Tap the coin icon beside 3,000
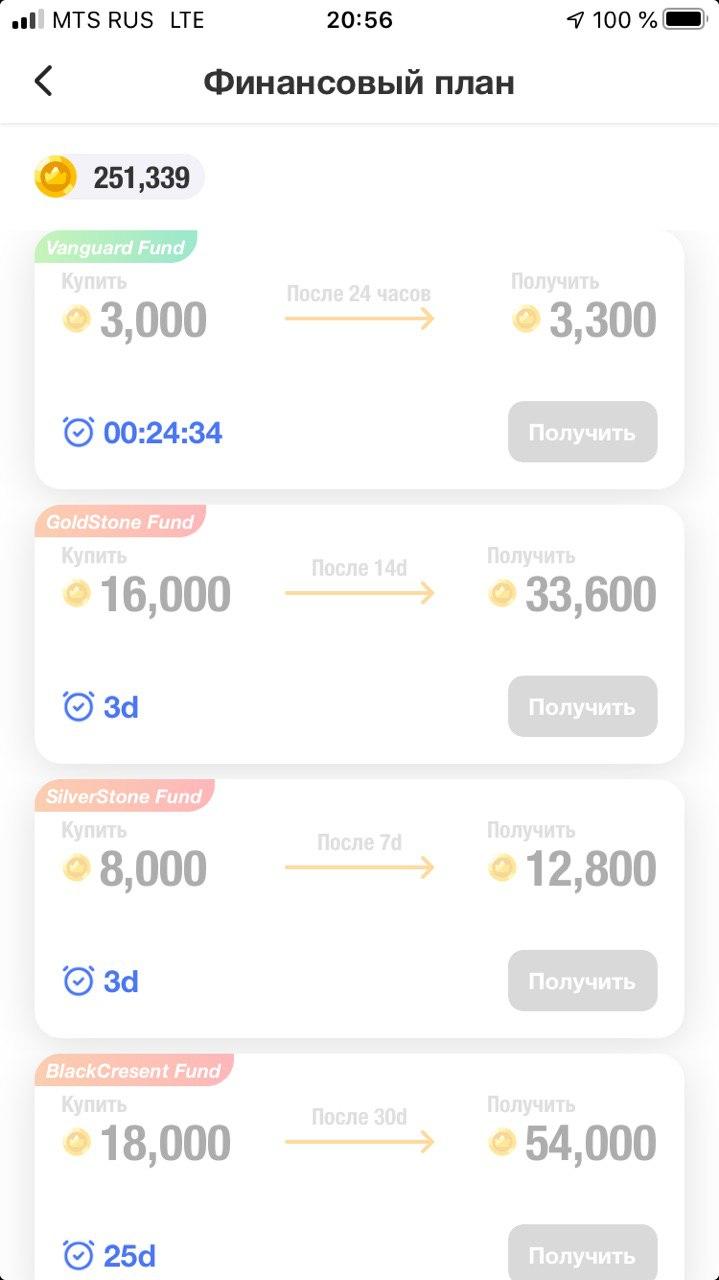719x1280 pixels. pyautogui.click(x=77, y=320)
